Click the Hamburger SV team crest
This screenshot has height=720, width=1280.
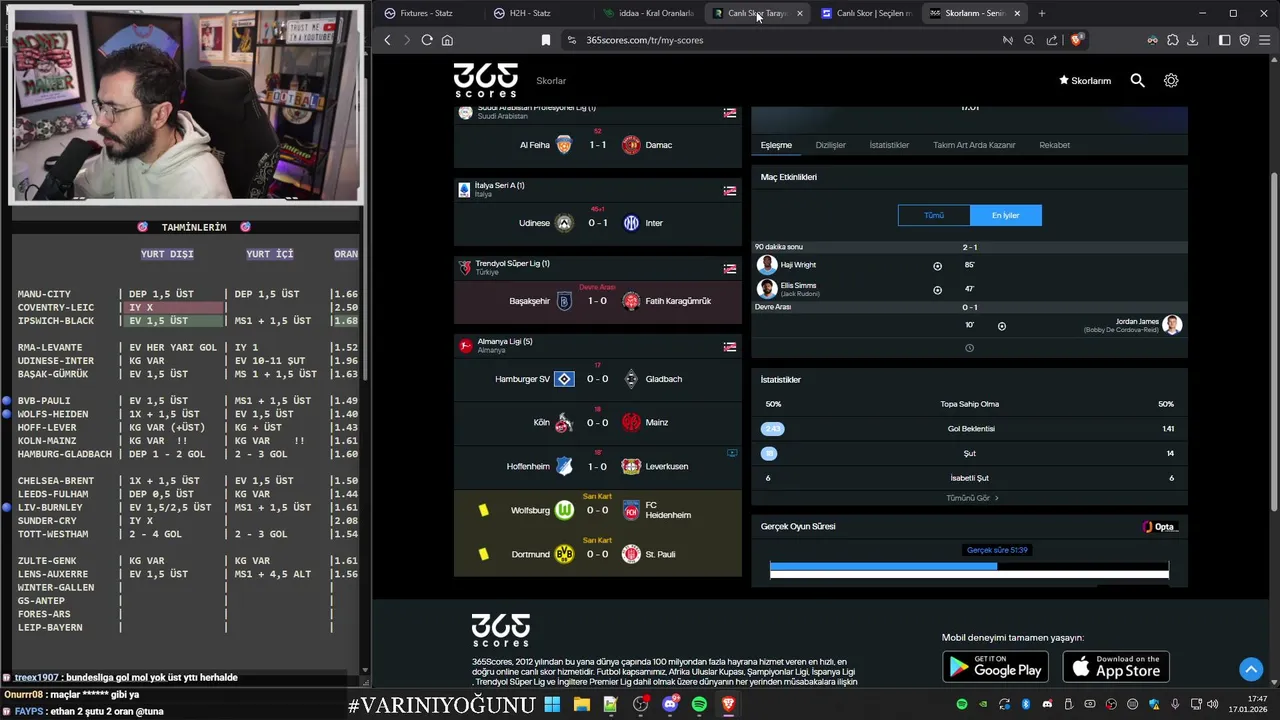click(x=564, y=379)
